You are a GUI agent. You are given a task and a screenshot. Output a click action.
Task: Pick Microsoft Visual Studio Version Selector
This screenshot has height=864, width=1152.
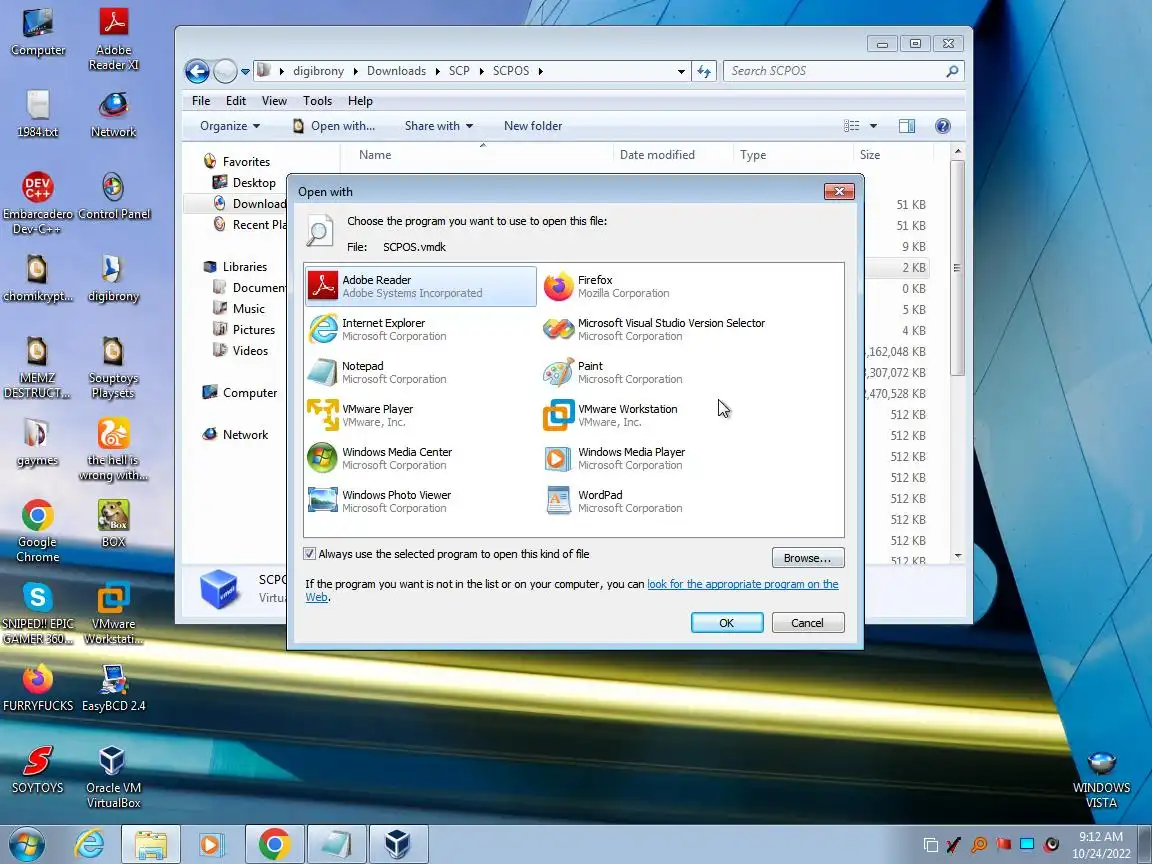(x=654, y=329)
